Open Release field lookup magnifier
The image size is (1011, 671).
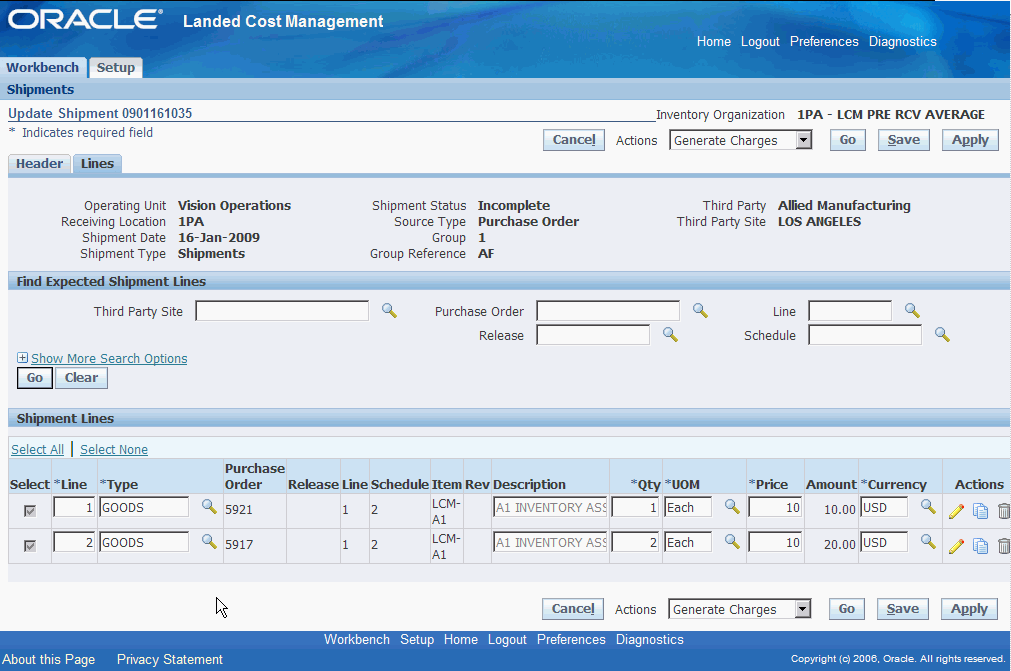click(670, 335)
